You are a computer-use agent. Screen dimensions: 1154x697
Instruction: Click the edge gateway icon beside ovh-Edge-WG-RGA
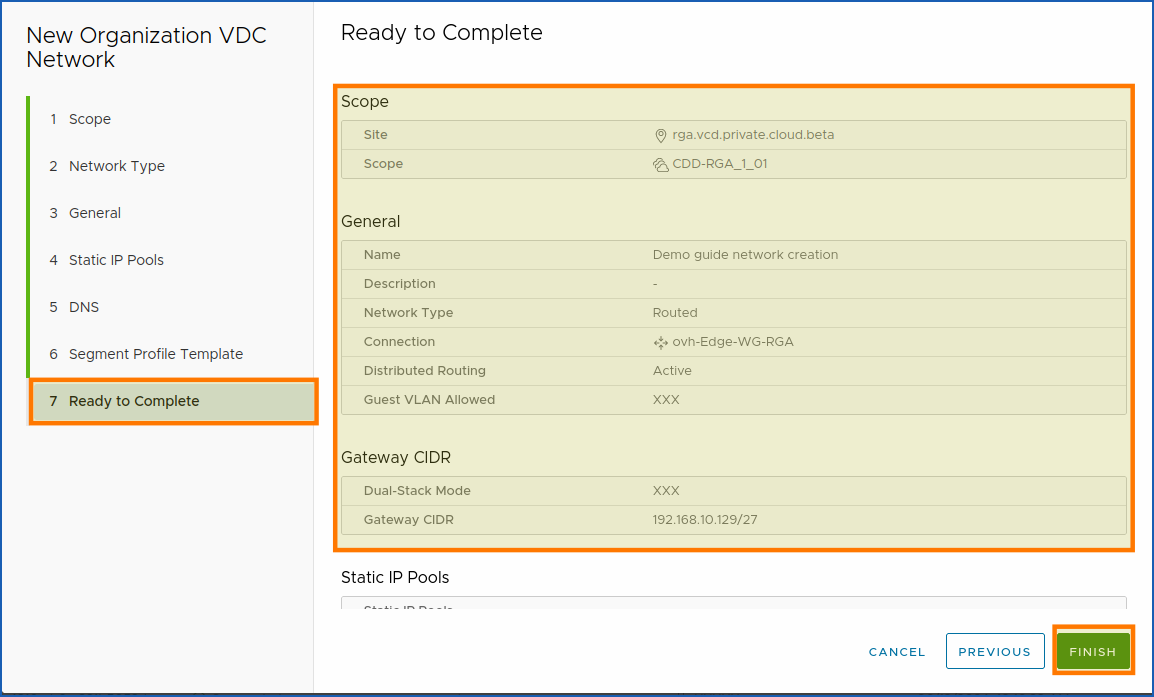pyautogui.click(x=662, y=341)
